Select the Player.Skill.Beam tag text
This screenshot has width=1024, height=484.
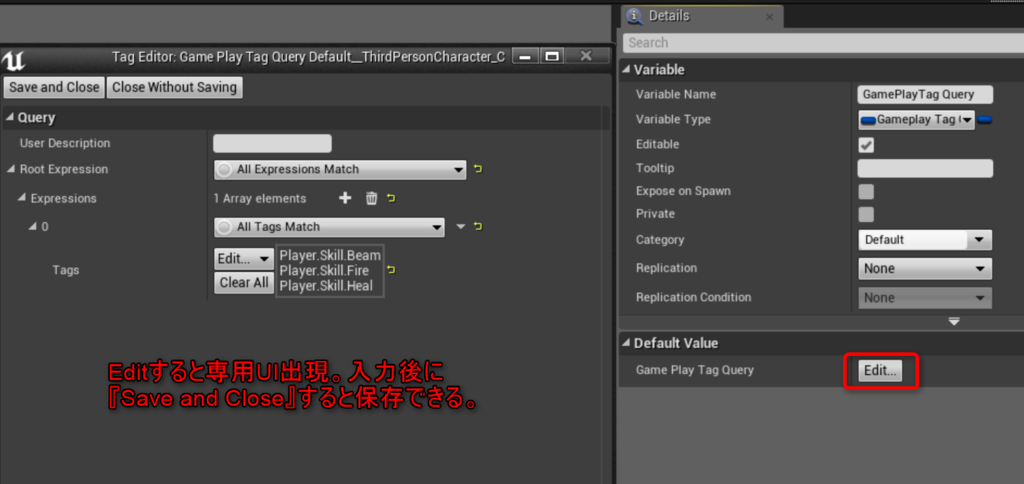click(330, 255)
